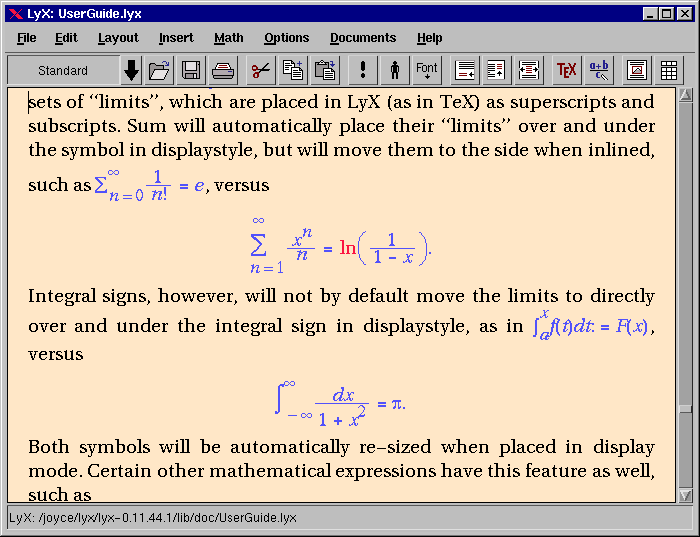Open the File menu
The image size is (700, 537).
(27, 38)
